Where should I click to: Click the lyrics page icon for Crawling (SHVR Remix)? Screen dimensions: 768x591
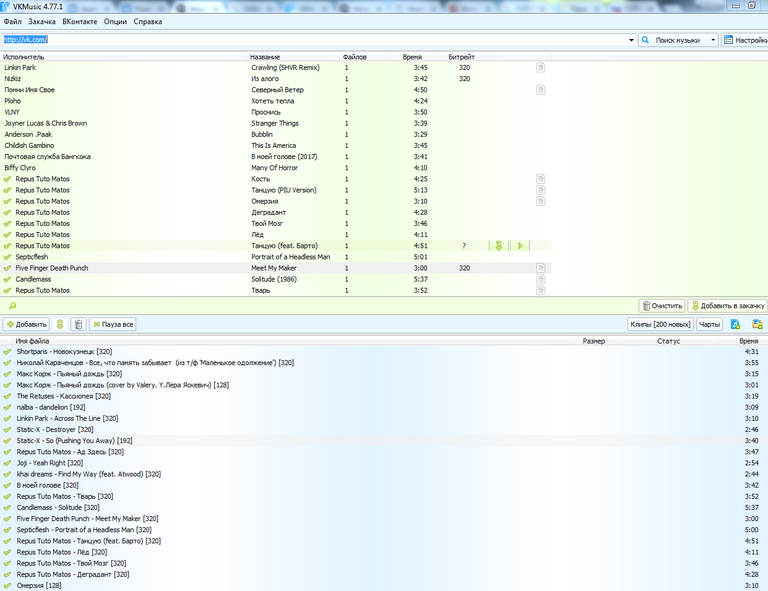tap(541, 68)
